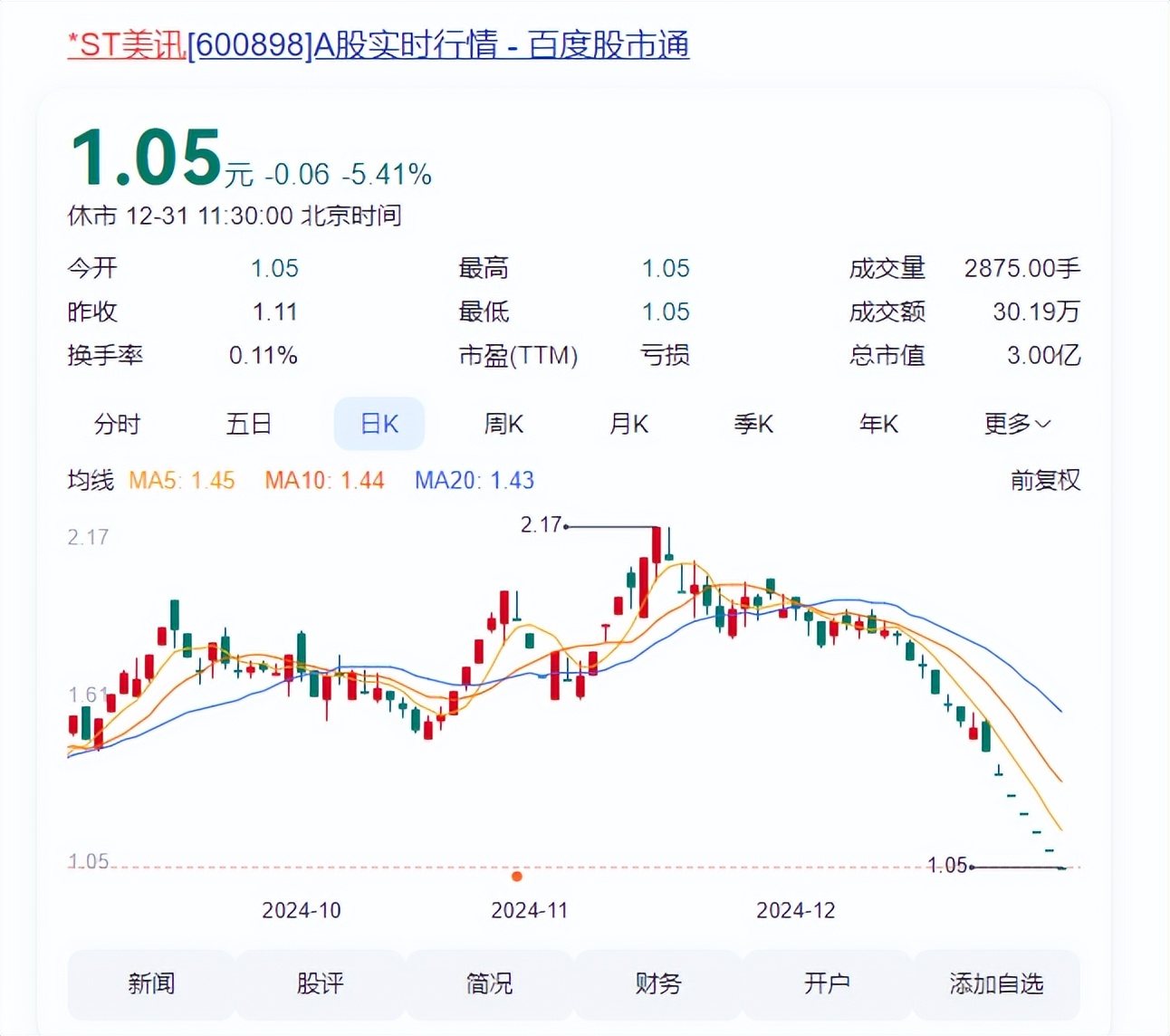The height and width of the screenshot is (1036, 1170).
Task: Click the 总市值 value 3.00亿
Action: tap(1044, 355)
